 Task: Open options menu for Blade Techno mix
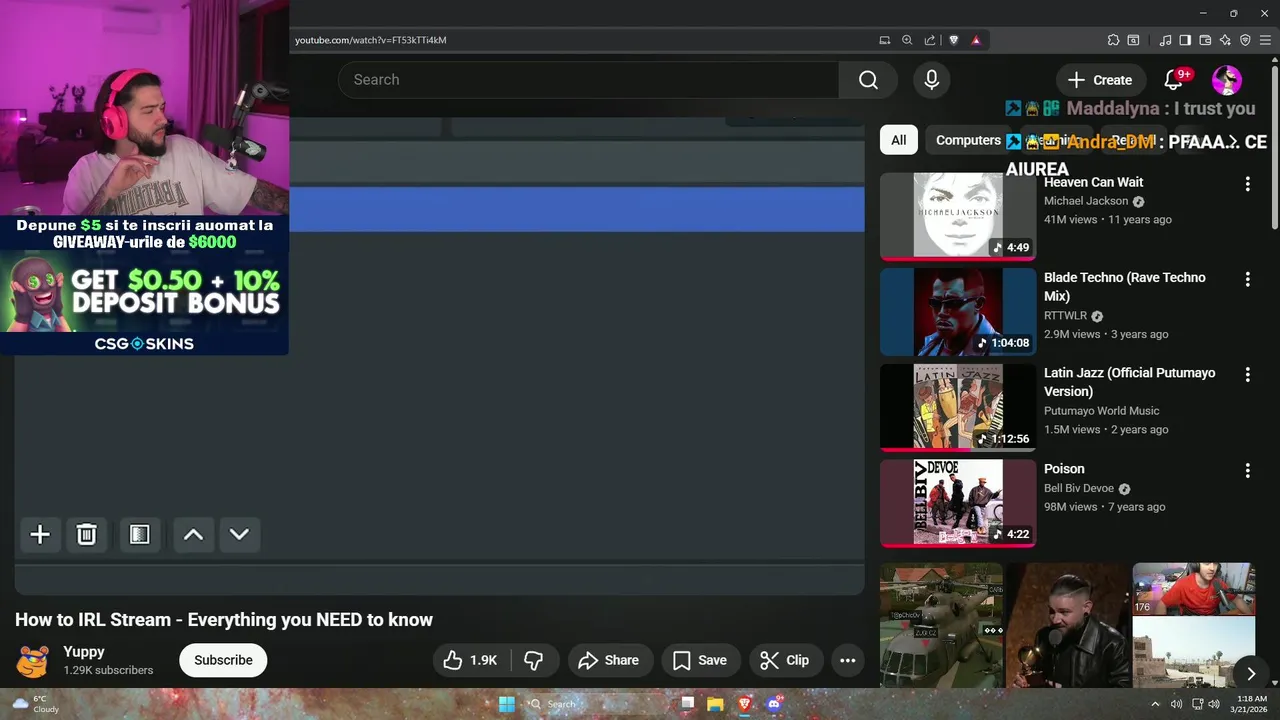tap(1247, 279)
